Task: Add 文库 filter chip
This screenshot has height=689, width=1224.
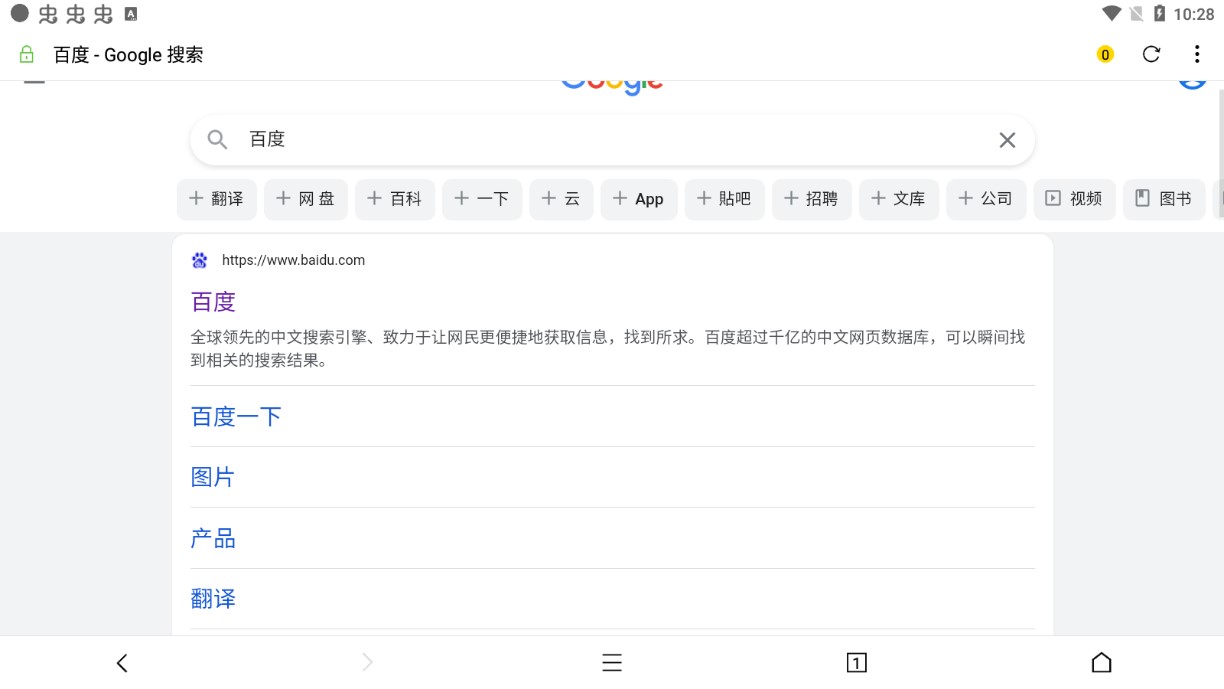Action: pyautogui.click(x=899, y=199)
